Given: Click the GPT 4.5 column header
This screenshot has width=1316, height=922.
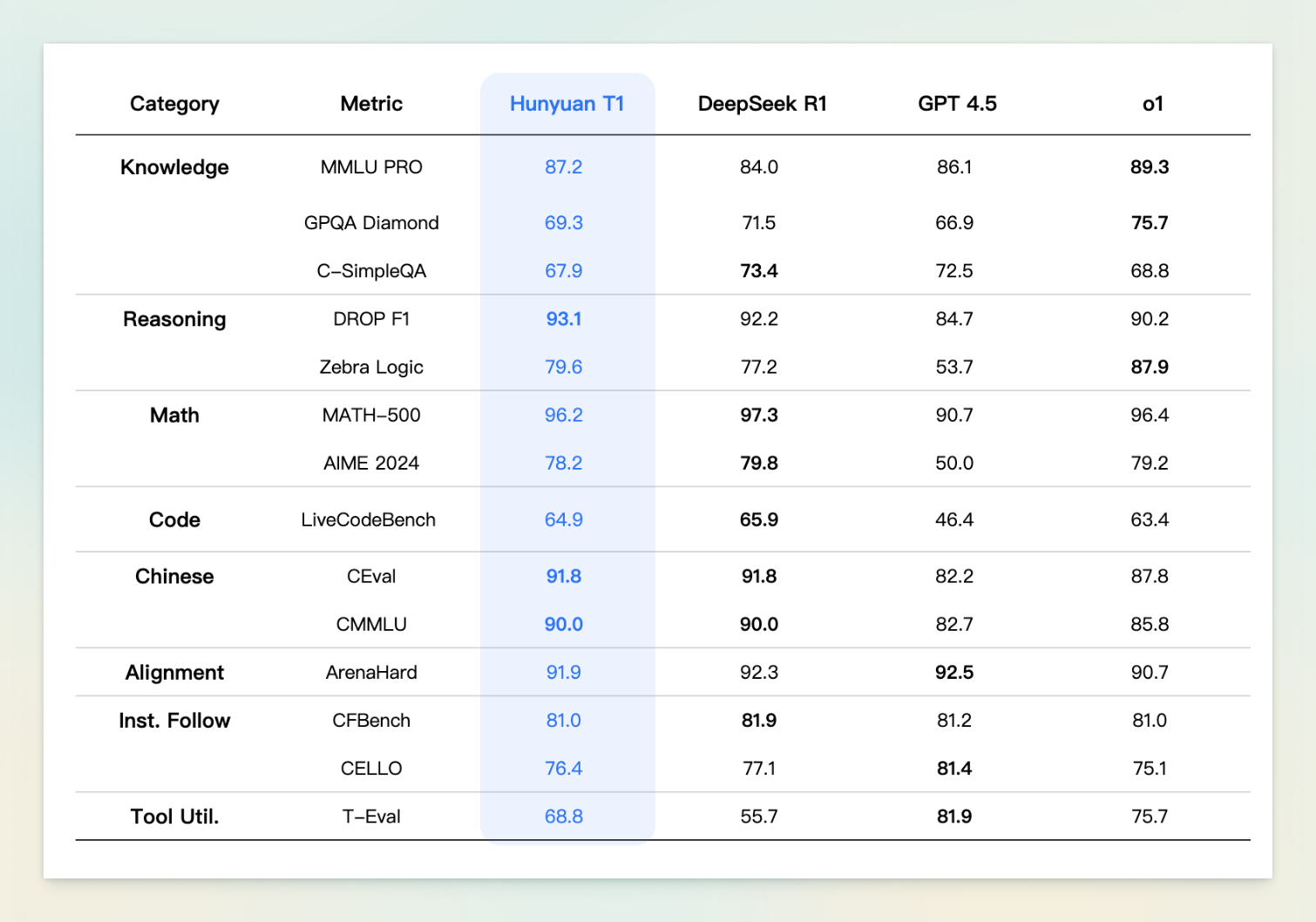Looking at the screenshot, I should click(x=957, y=104).
